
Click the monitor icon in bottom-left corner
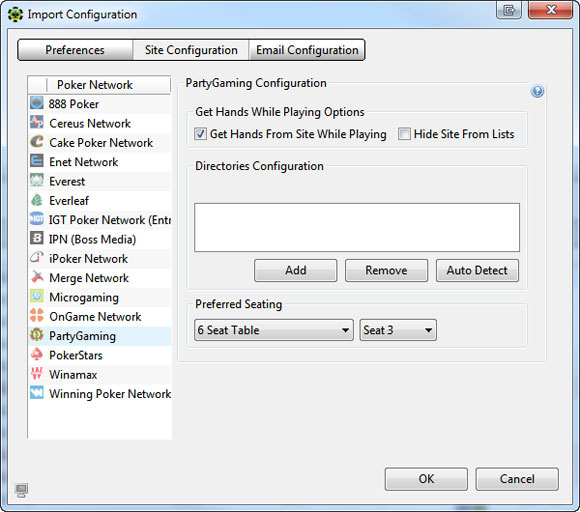[21, 490]
